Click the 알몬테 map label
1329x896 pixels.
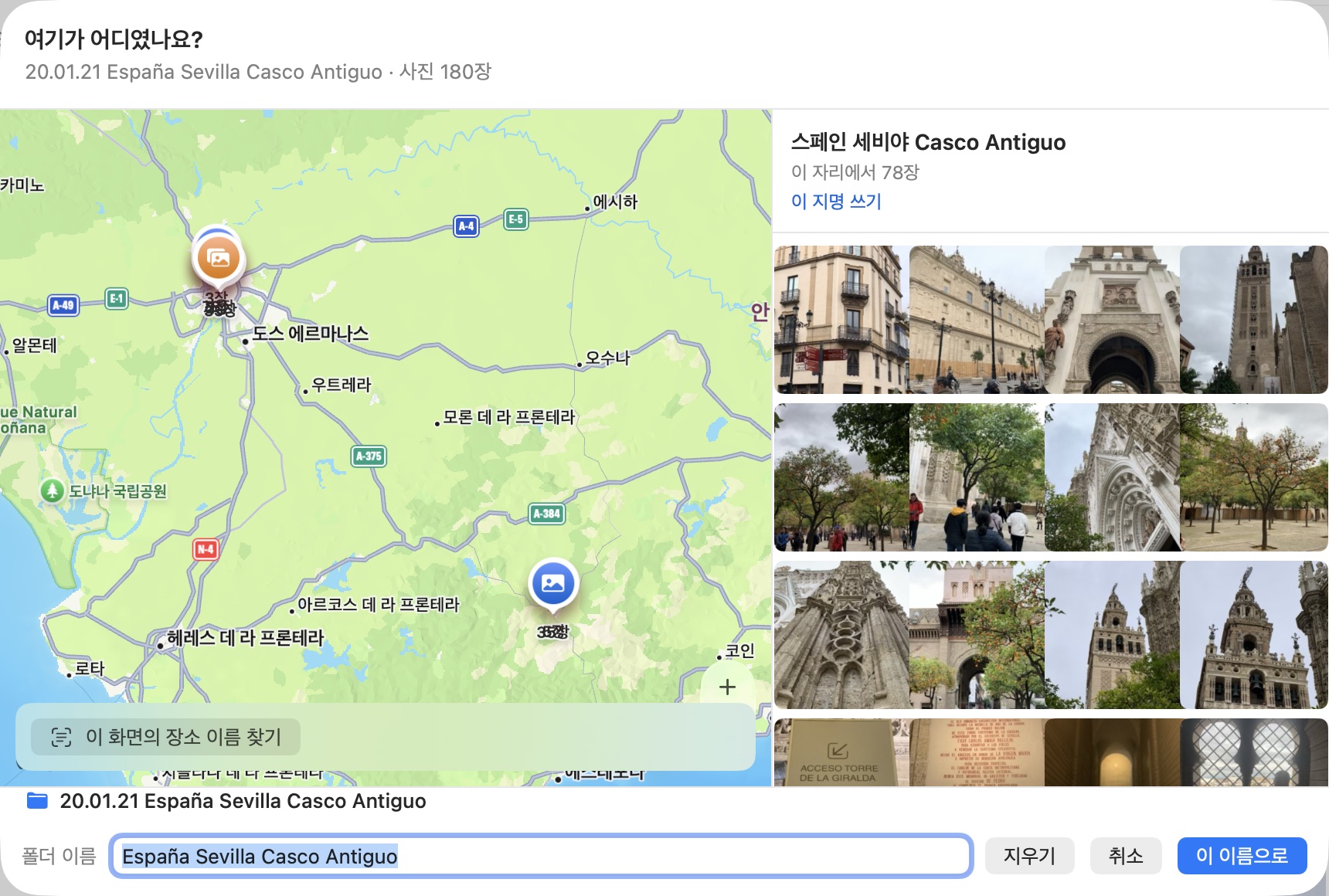pos(35,345)
